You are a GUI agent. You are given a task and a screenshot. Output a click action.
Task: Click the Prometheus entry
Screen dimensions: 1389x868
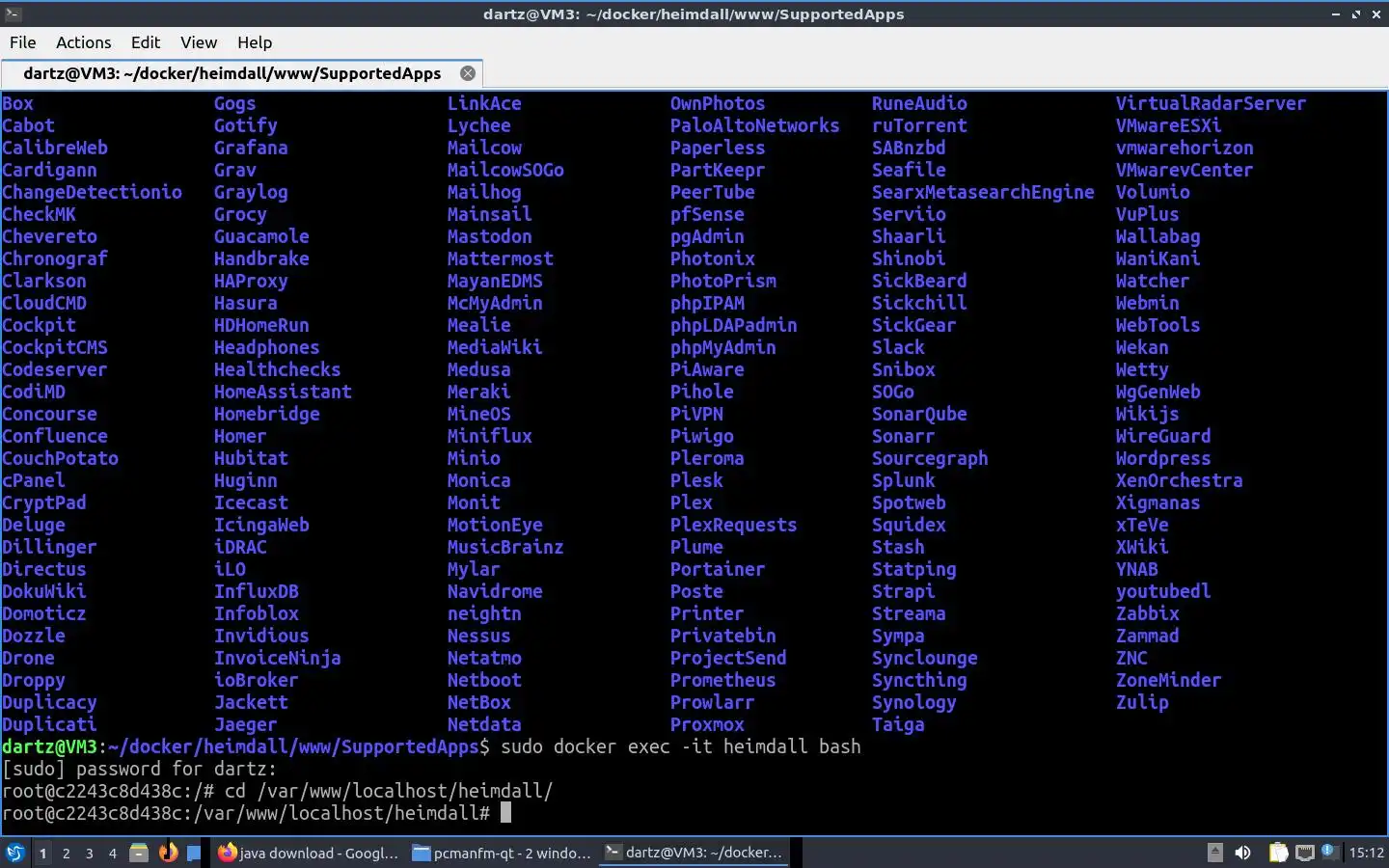point(723,680)
